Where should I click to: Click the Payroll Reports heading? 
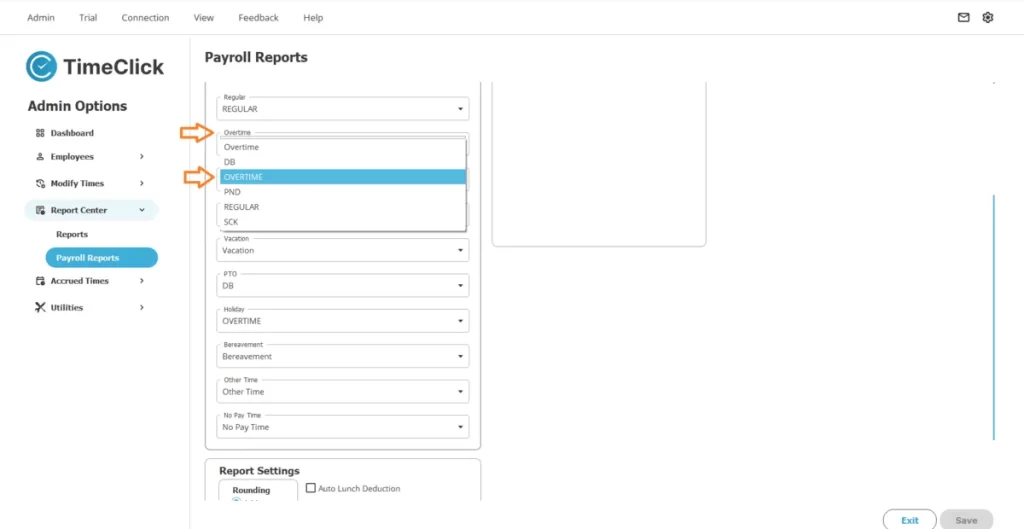[256, 57]
